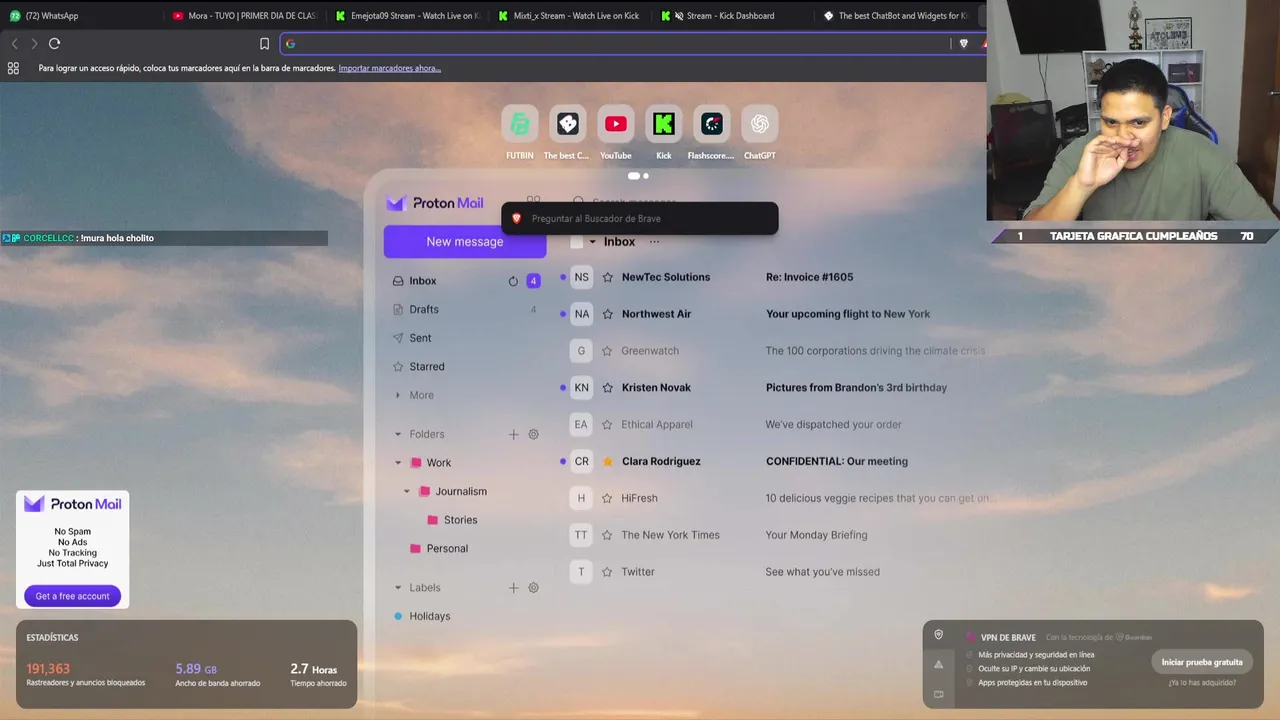Unstar the Clara Rodriguez email
The image size is (1280, 720).
coord(607,461)
